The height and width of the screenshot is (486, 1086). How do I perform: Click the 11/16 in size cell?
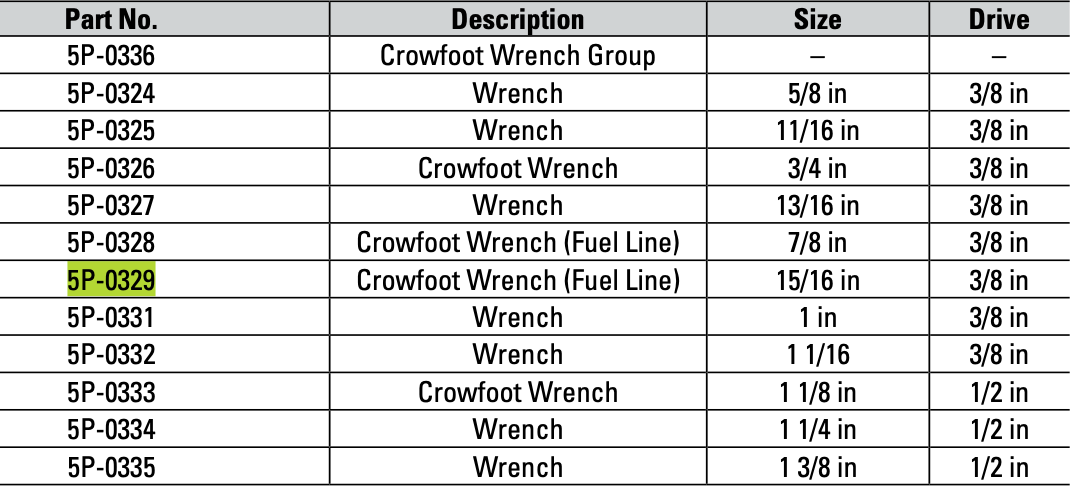pyautogui.click(x=817, y=131)
